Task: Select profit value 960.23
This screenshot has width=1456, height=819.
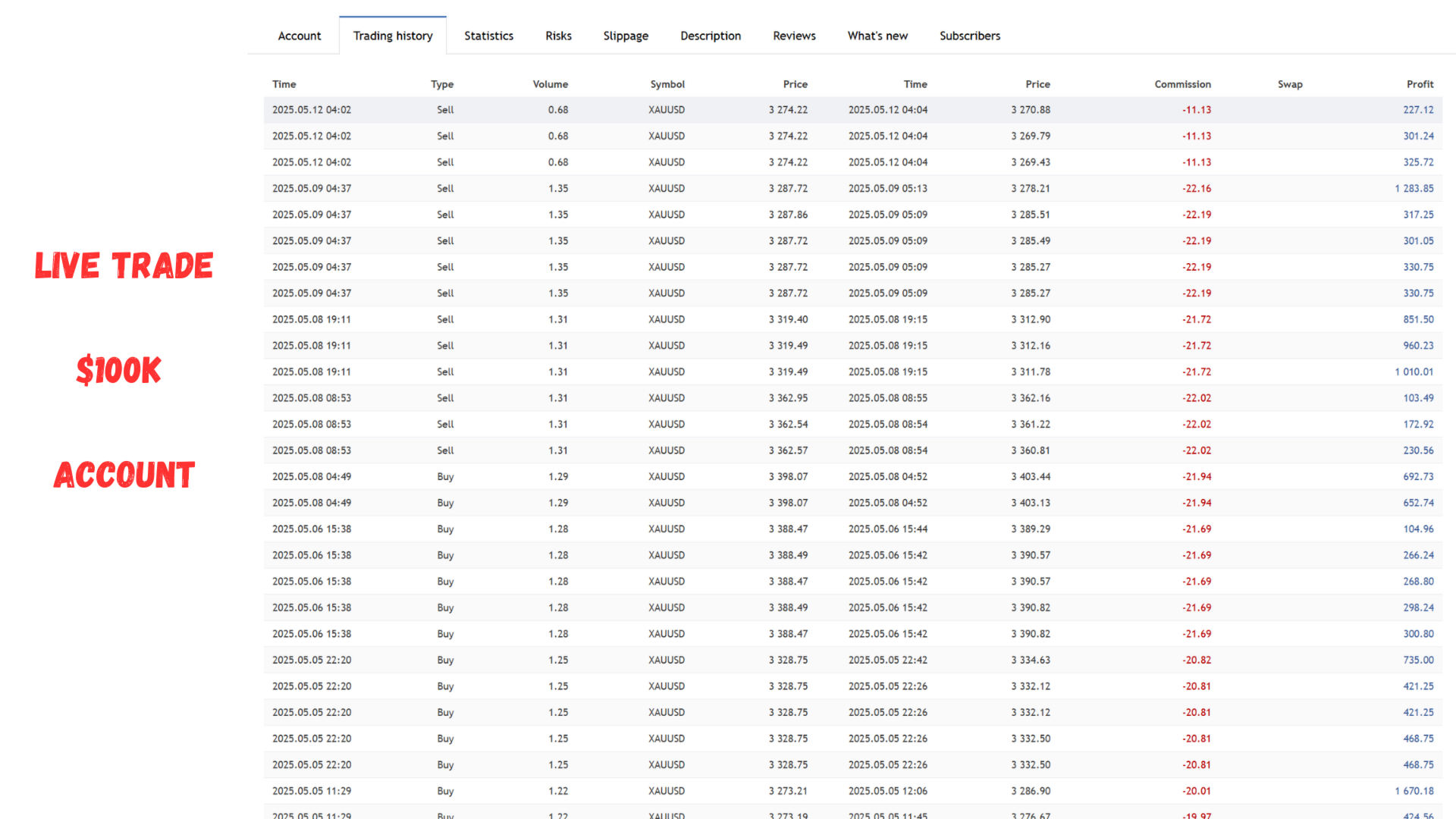Action: 1418,346
